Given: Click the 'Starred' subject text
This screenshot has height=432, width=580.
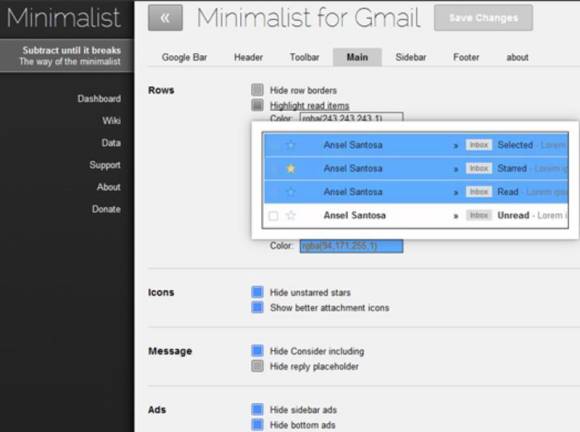Looking at the screenshot, I should (x=512, y=168).
